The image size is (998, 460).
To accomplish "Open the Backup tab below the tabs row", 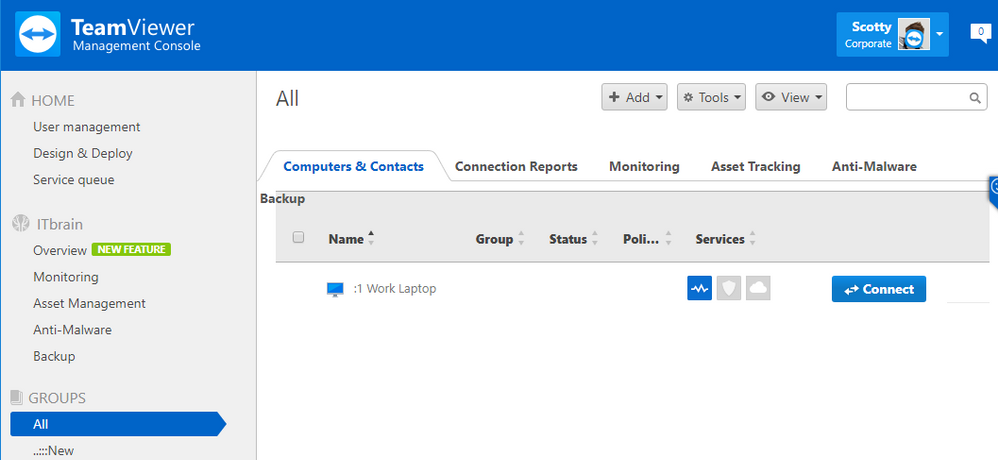I will pos(283,199).
